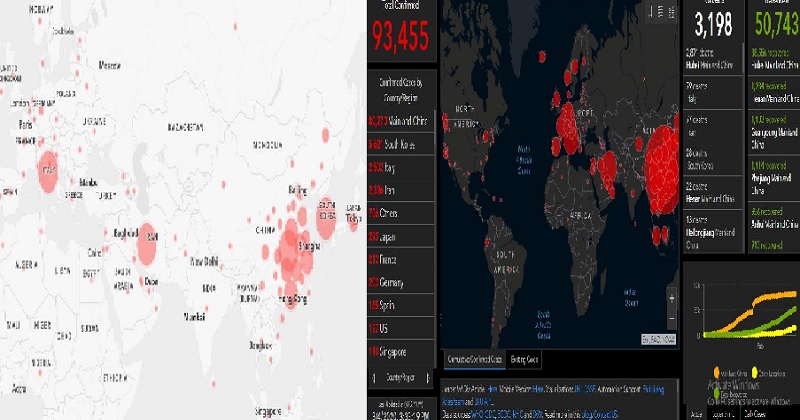Select Heilongjiang Mainland China deaths row
The height and width of the screenshot is (420, 800).
711,232
